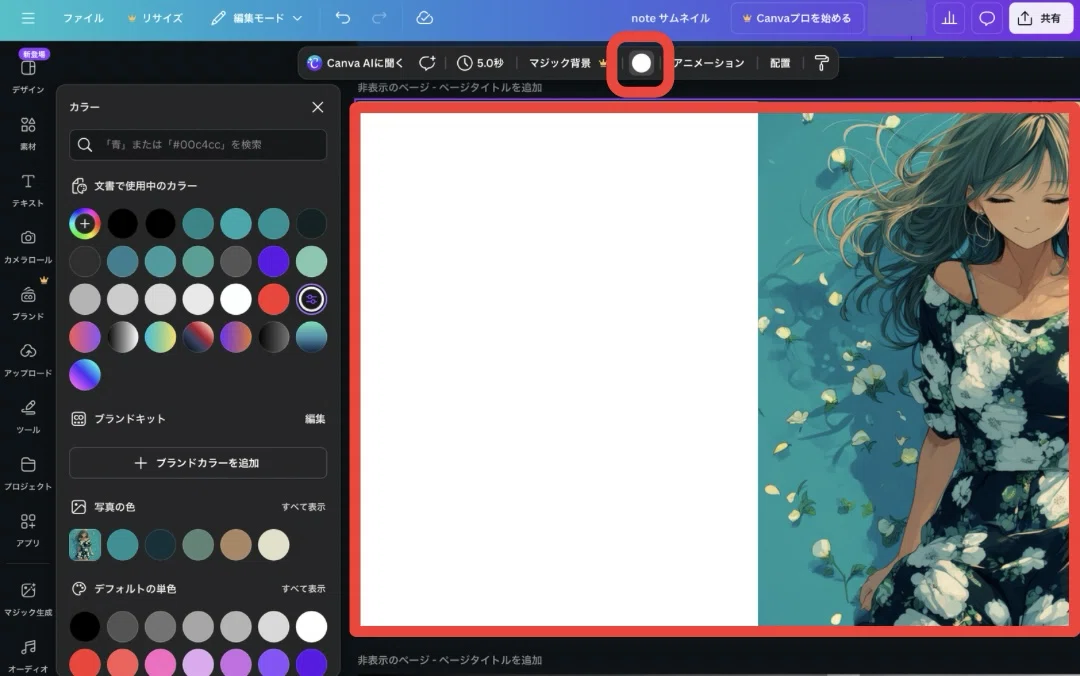Open the ファイル menu
Image resolution: width=1080 pixels, height=676 pixels.
pyautogui.click(x=83, y=18)
